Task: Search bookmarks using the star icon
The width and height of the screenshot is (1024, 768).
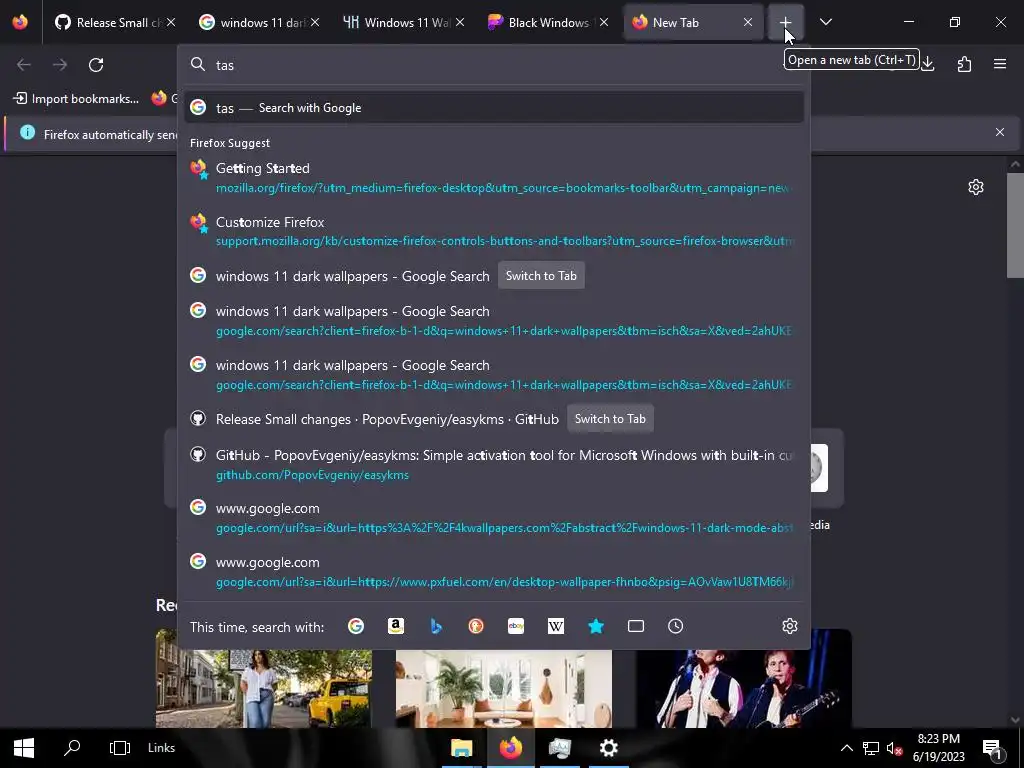Action: (x=596, y=626)
